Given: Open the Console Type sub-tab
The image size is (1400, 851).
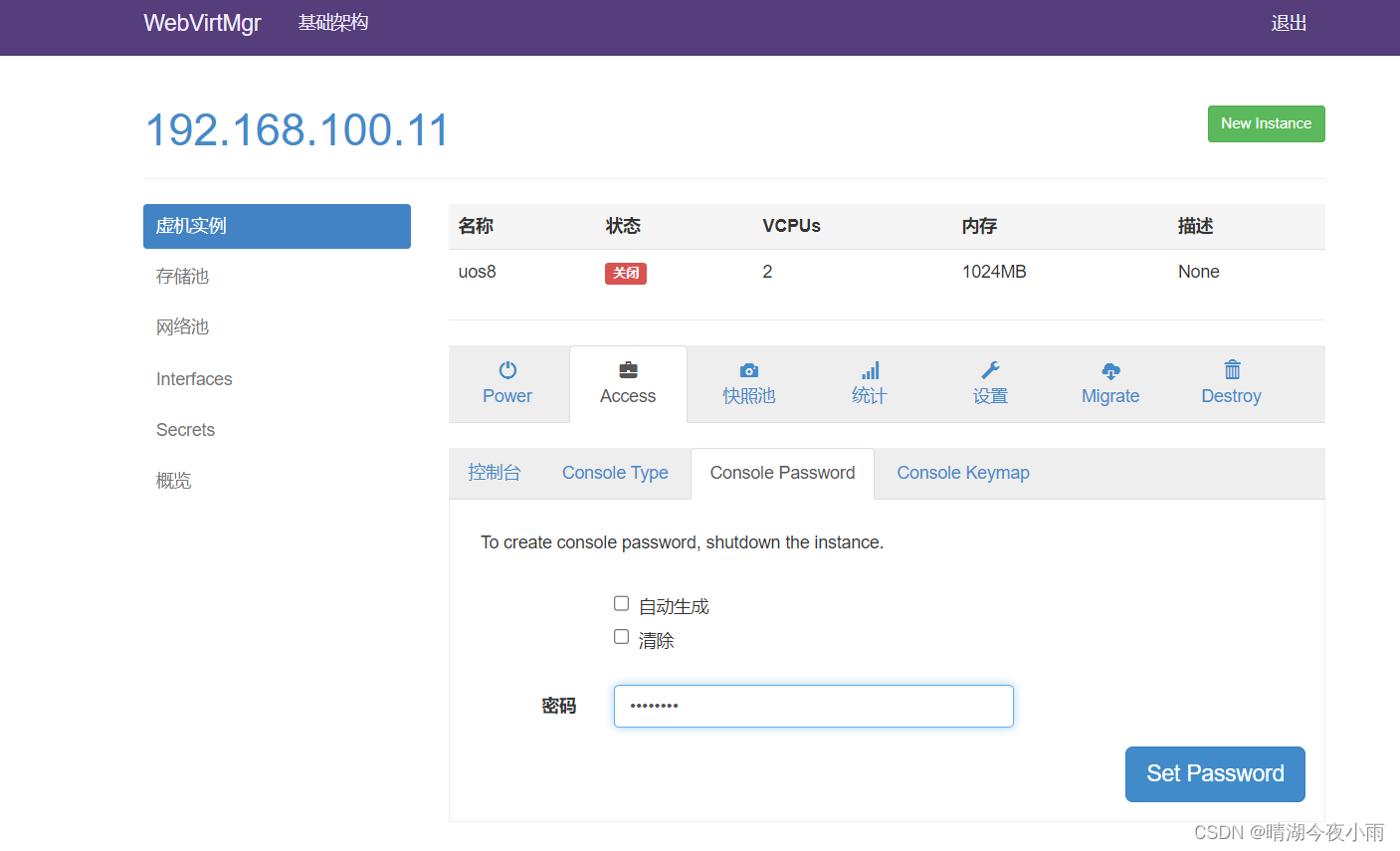Looking at the screenshot, I should click(615, 473).
